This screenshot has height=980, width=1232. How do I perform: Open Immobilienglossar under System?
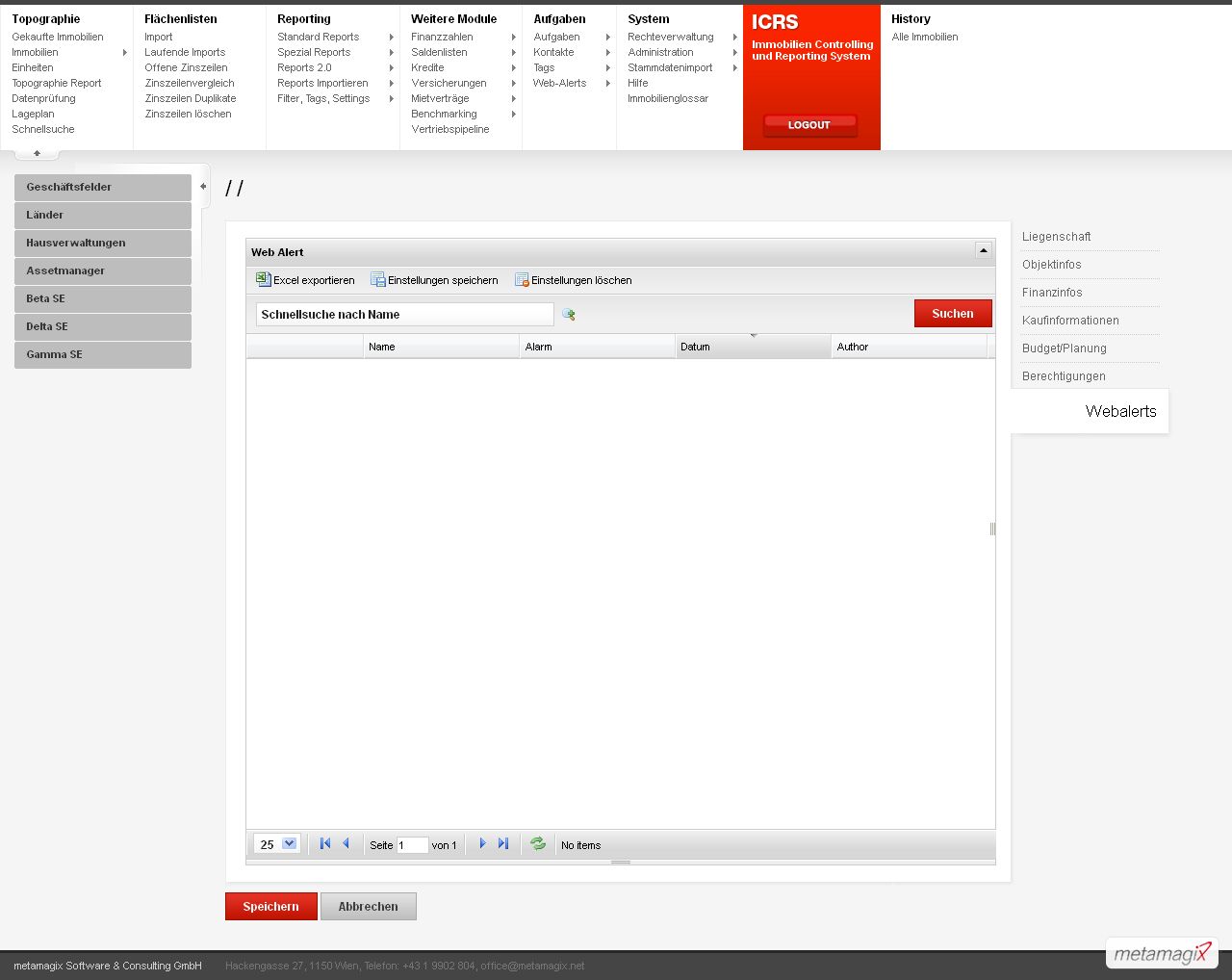[668, 98]
